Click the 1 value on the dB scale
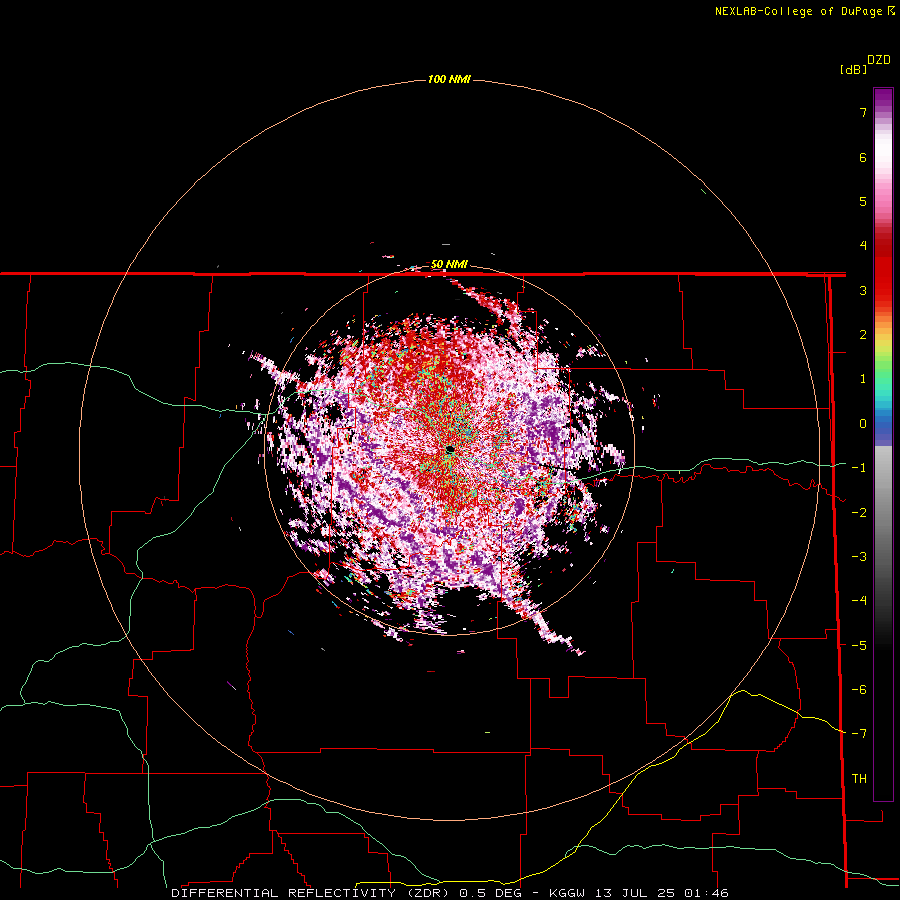 click(863, 379)
